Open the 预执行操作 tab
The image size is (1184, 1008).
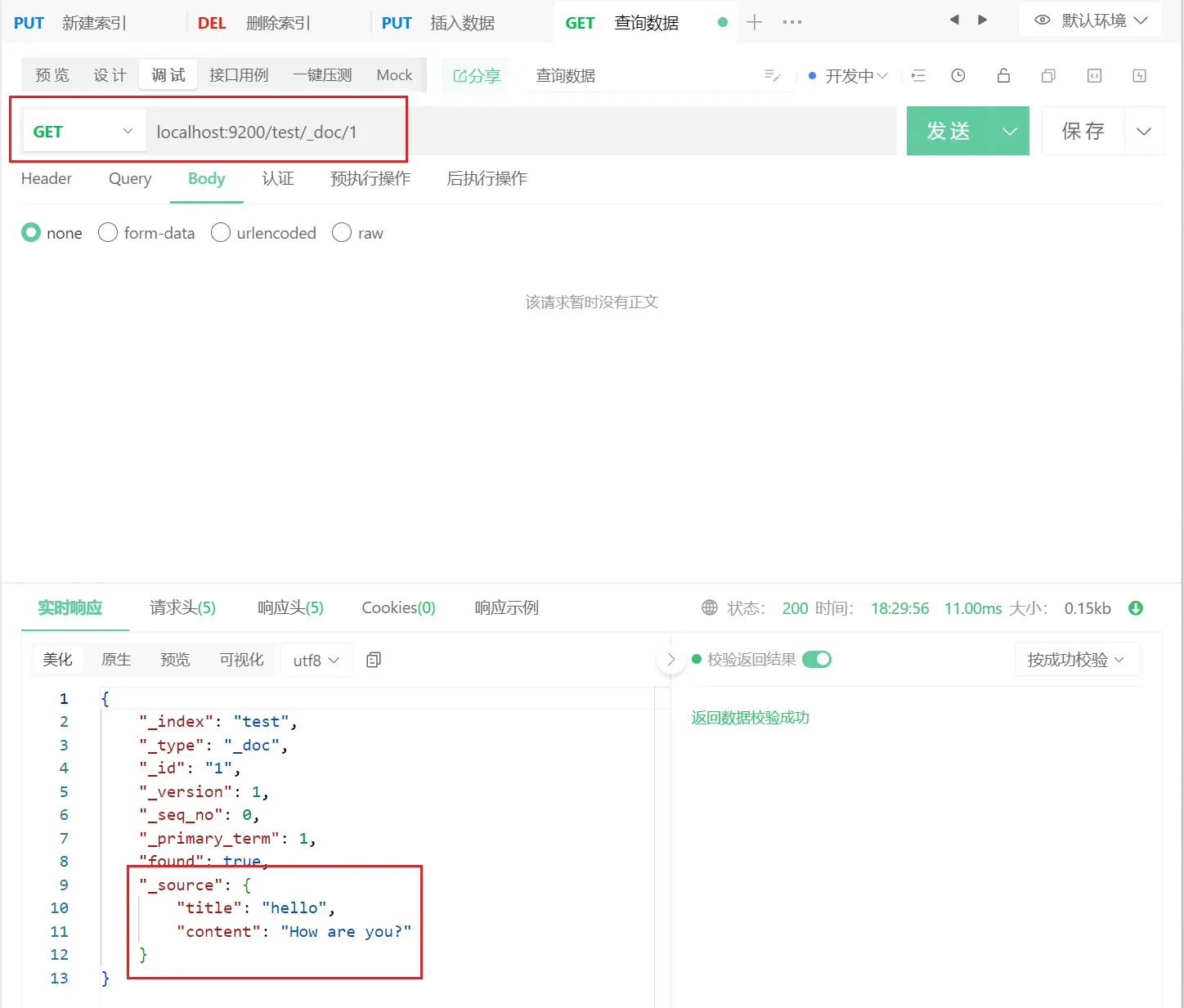370,178
